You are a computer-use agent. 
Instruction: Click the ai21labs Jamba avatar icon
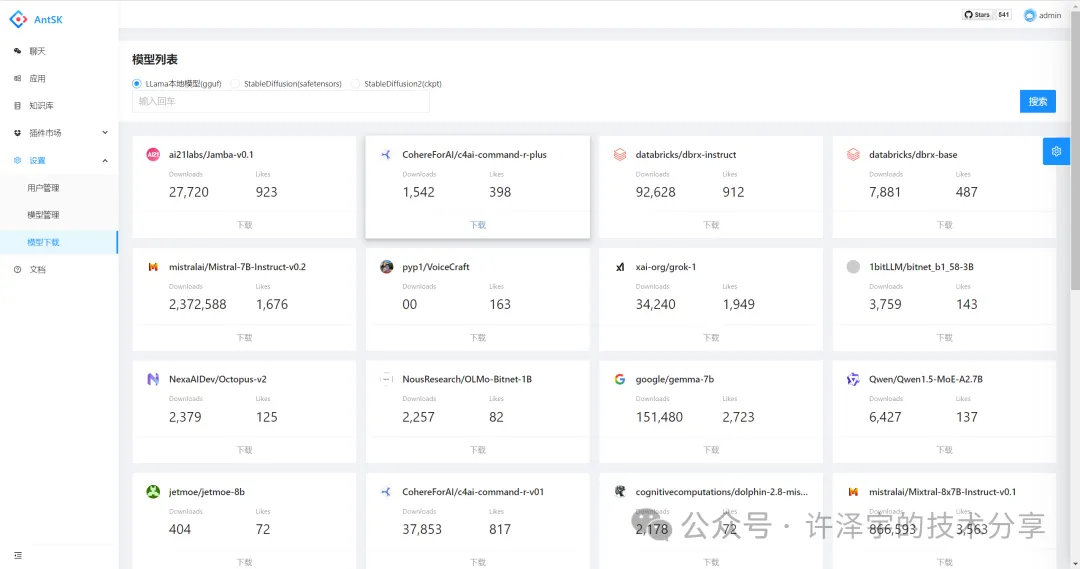(153, 154)
